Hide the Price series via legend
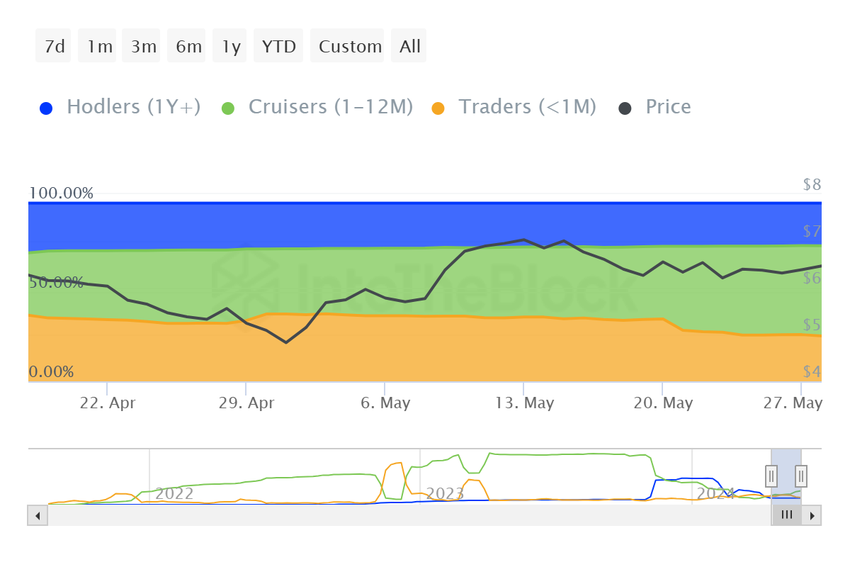Image resolution: width=850 pixels, height=567 pixels. pyautogui.click(x=667, y=107)
